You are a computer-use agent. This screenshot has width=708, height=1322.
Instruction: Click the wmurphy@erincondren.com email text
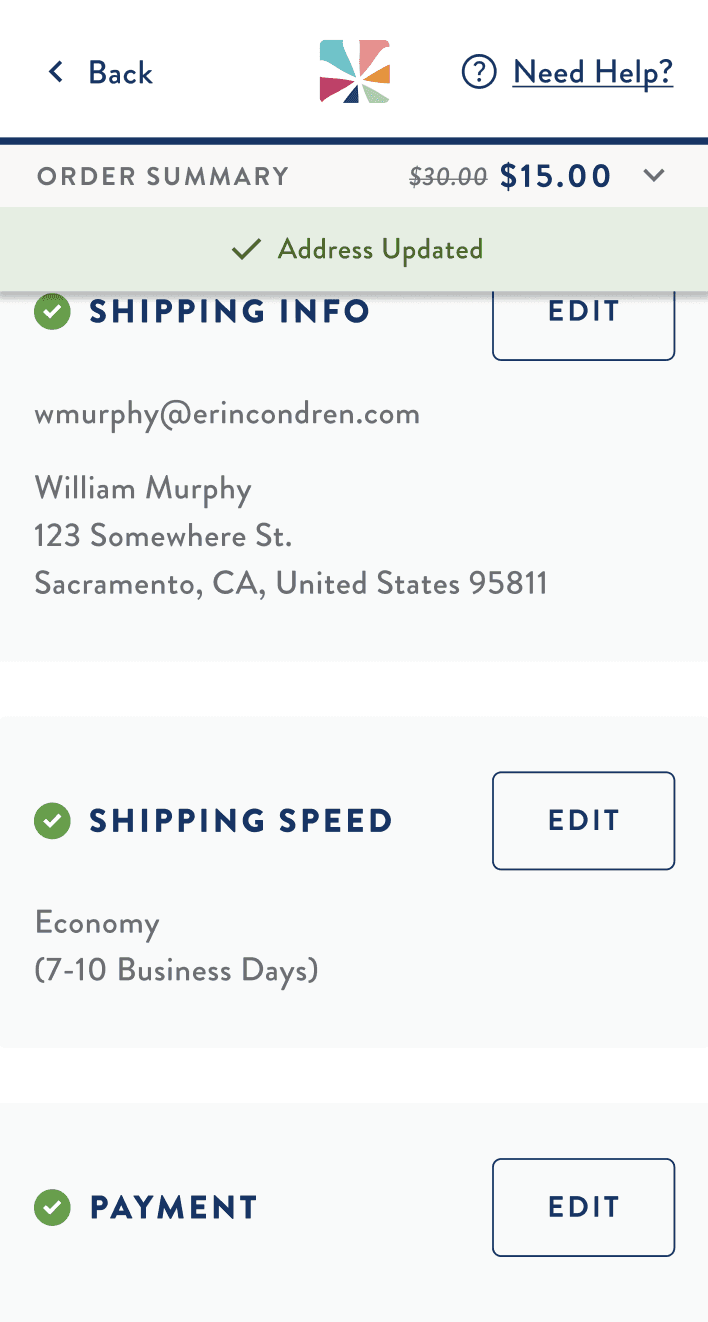coord(227,414)
